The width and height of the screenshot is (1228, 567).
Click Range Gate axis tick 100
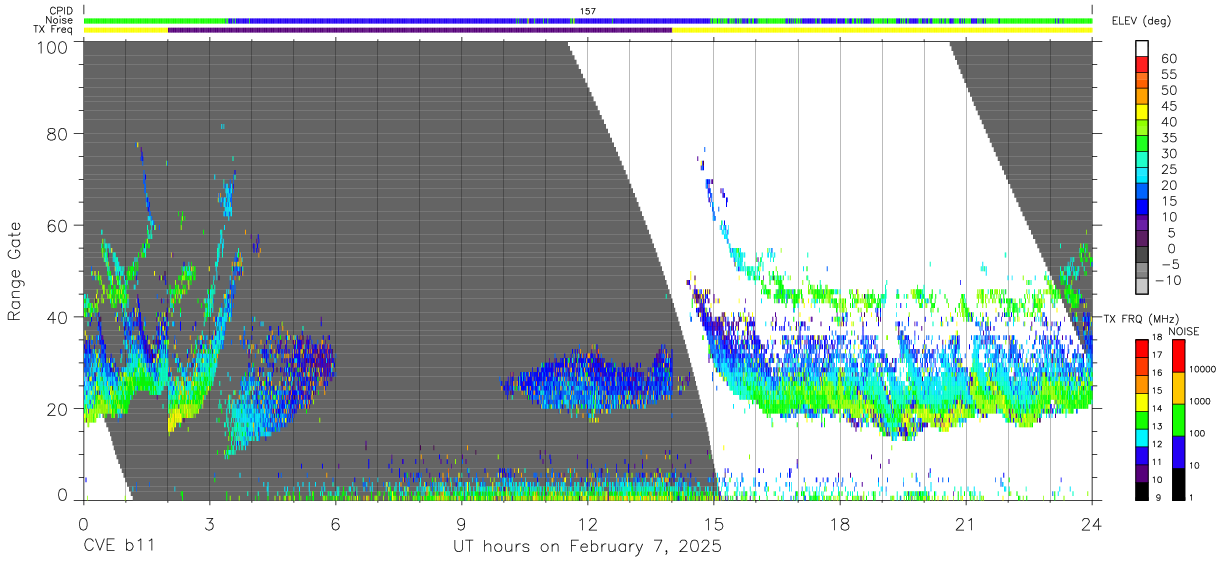55,46
